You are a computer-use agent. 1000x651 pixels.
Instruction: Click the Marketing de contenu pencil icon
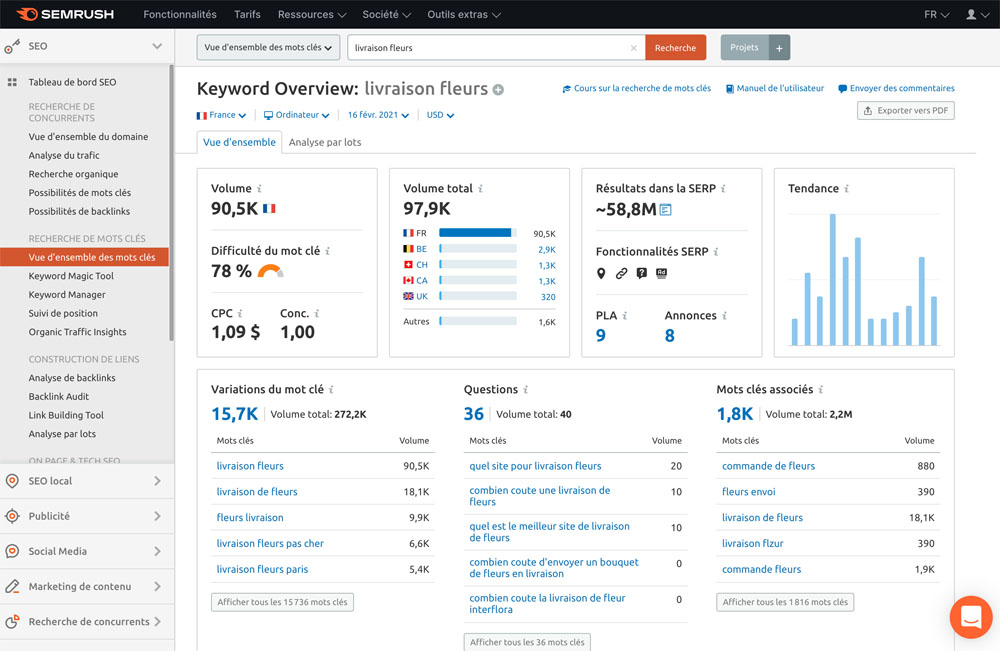(12, 586)
